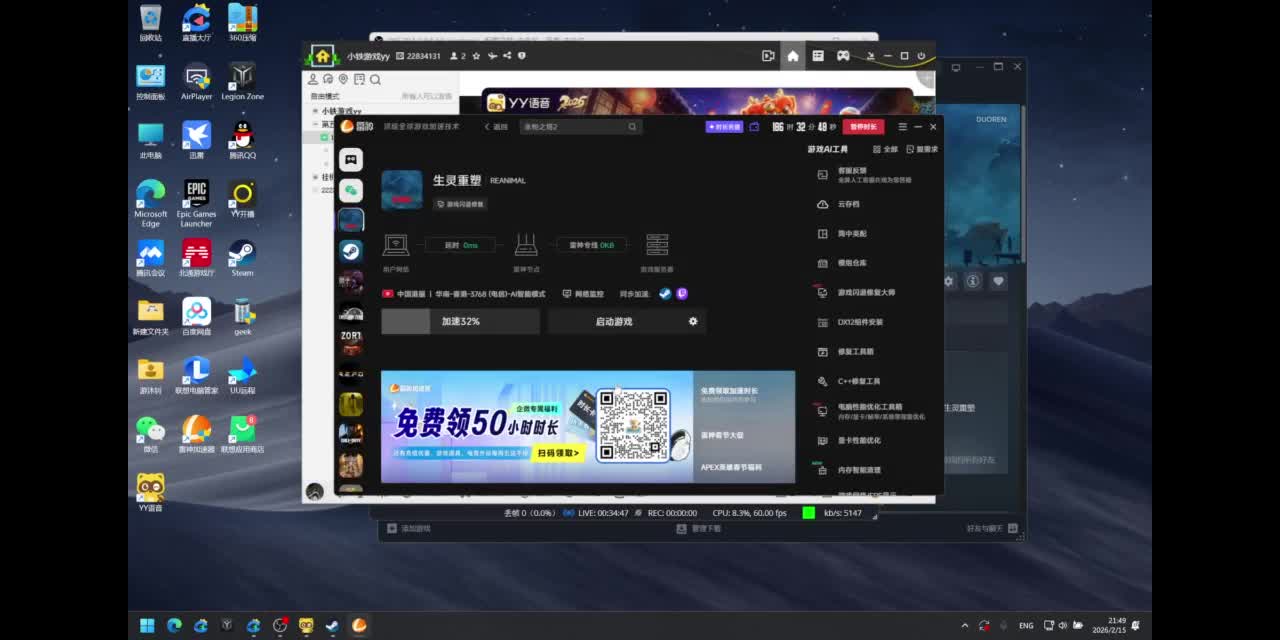
Task: Search YY channel members with magnifier icon
Action: click(375, 79)
